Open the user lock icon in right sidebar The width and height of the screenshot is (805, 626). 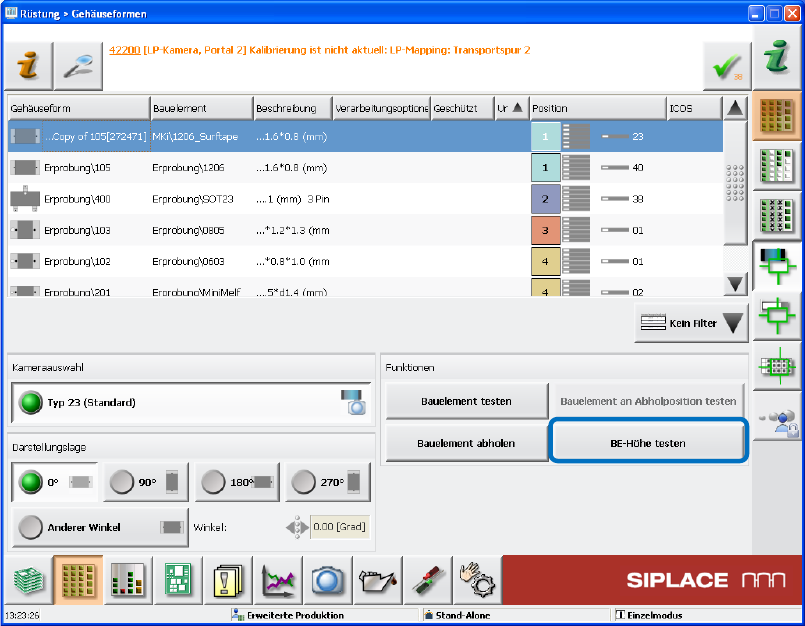(x=776, y=422)
